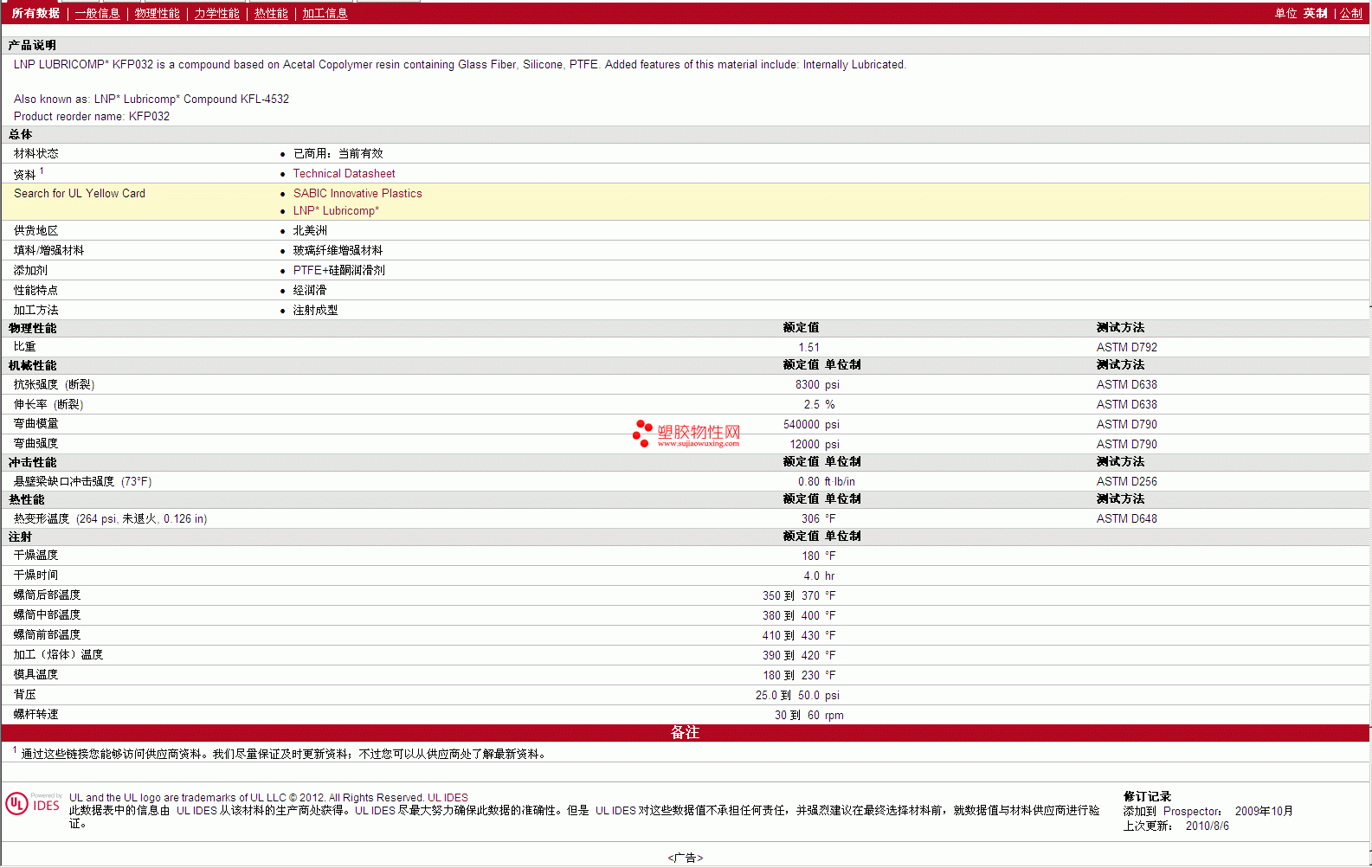Viewport: 1372px width, 868px height.
Task: Click the 螺筒后部温度 row label
Action: coord(47,595)
